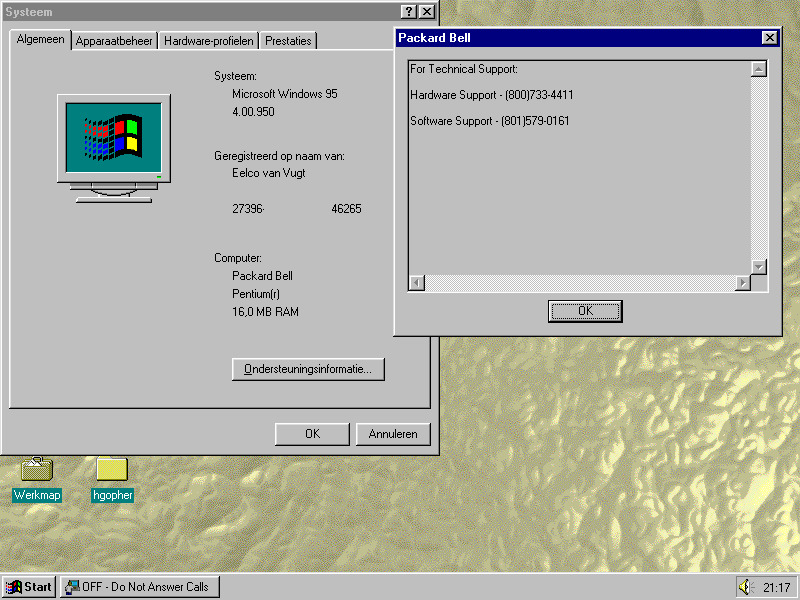The height and width of the screenshot is (600, 800).
Task: Open the Werkmap folder icon on desktop
Action: click(x=37, y=469)
